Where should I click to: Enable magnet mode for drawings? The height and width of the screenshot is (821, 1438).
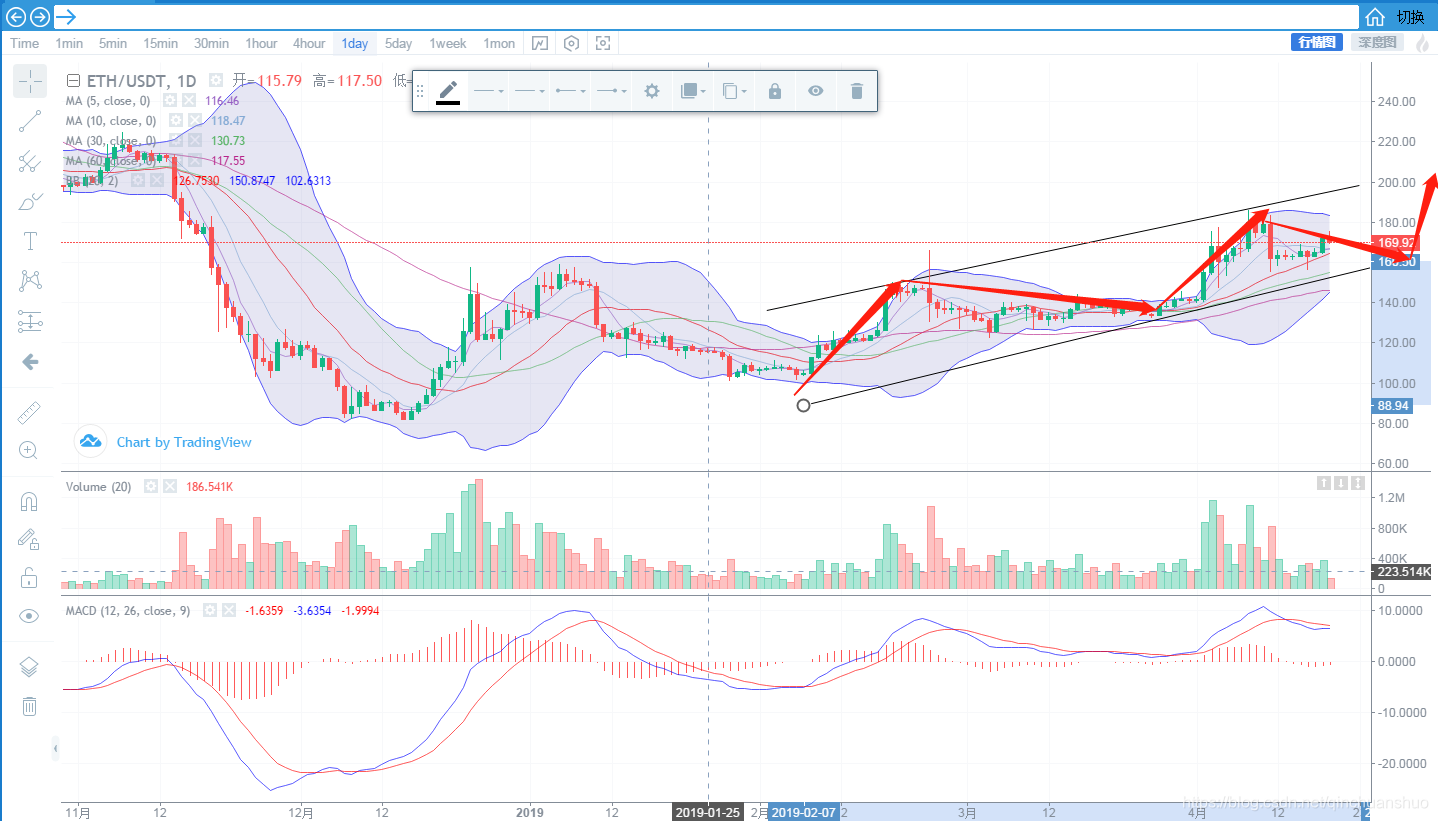[x=30, y=501]
